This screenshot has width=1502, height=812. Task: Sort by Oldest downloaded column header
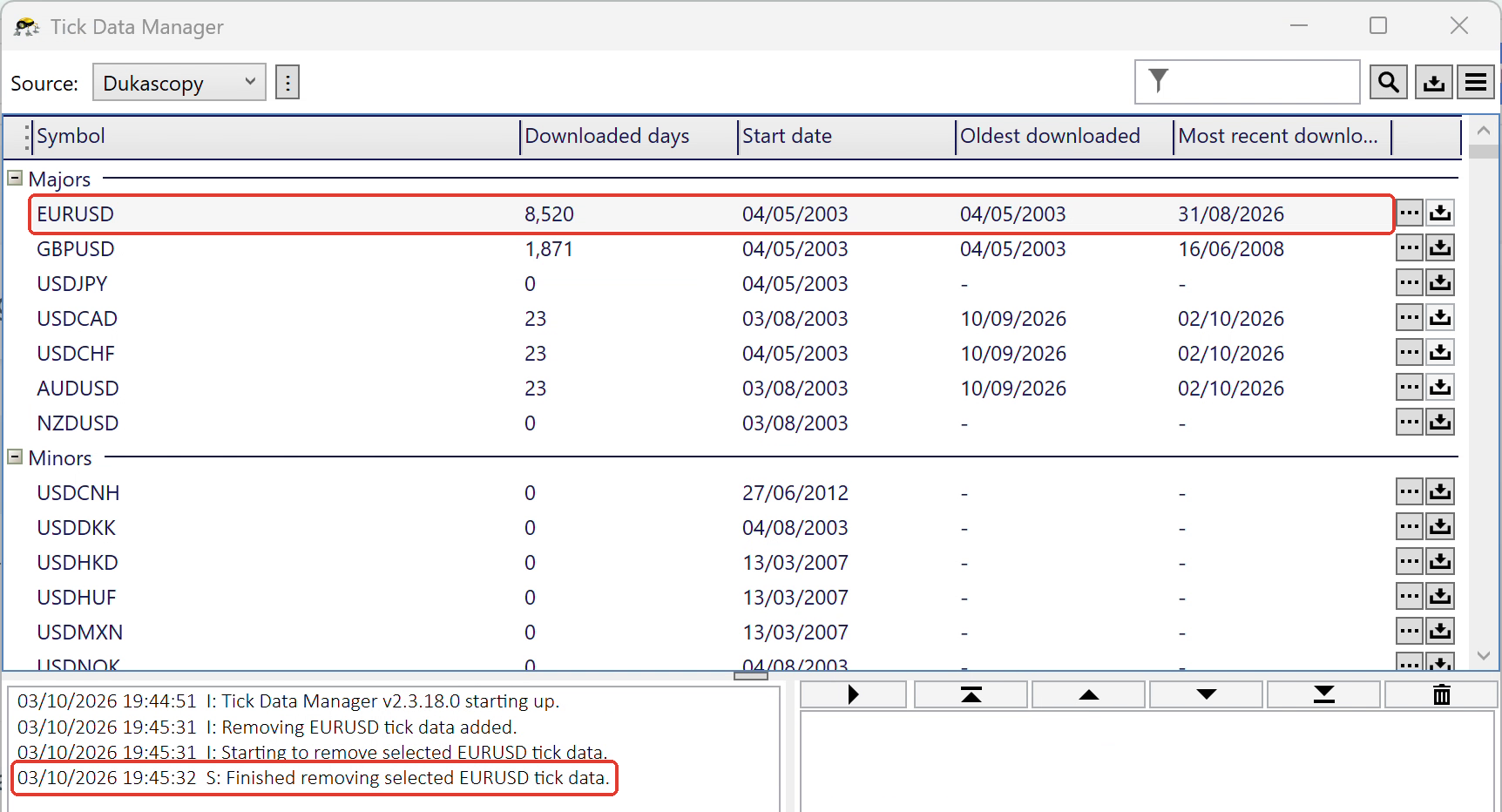coord(1064,137)
